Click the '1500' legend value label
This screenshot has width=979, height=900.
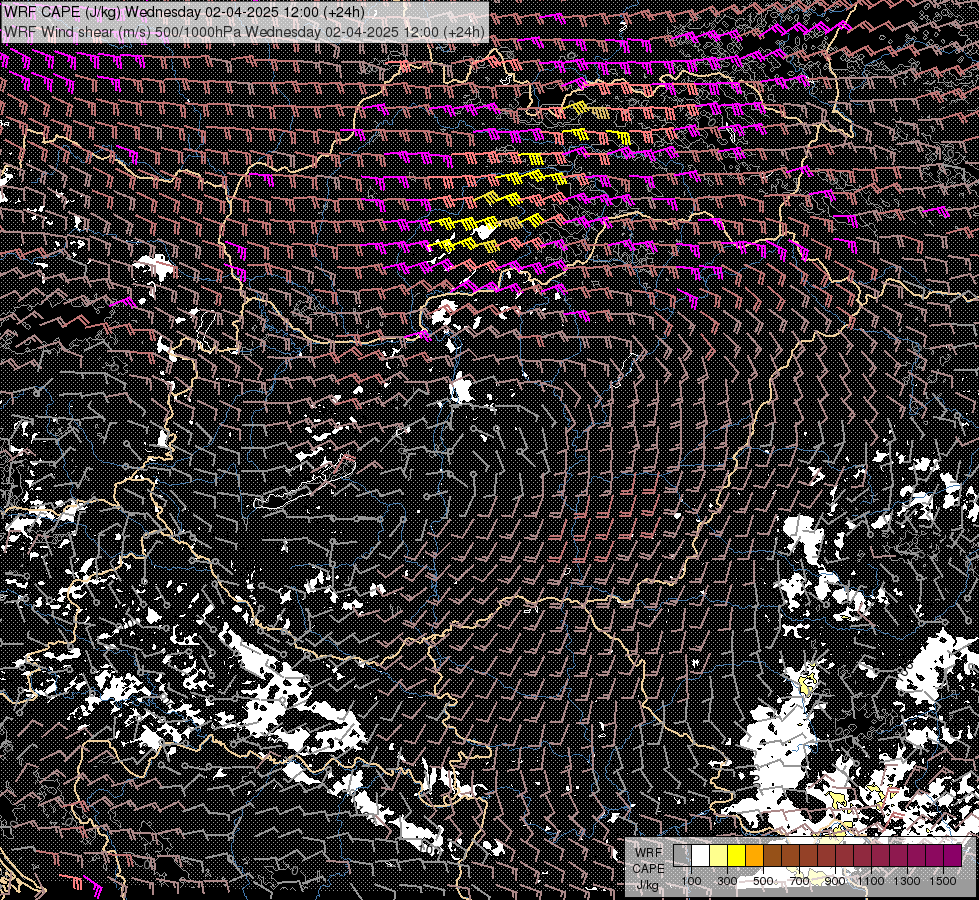pyautogui.click(x=943, y=881)
